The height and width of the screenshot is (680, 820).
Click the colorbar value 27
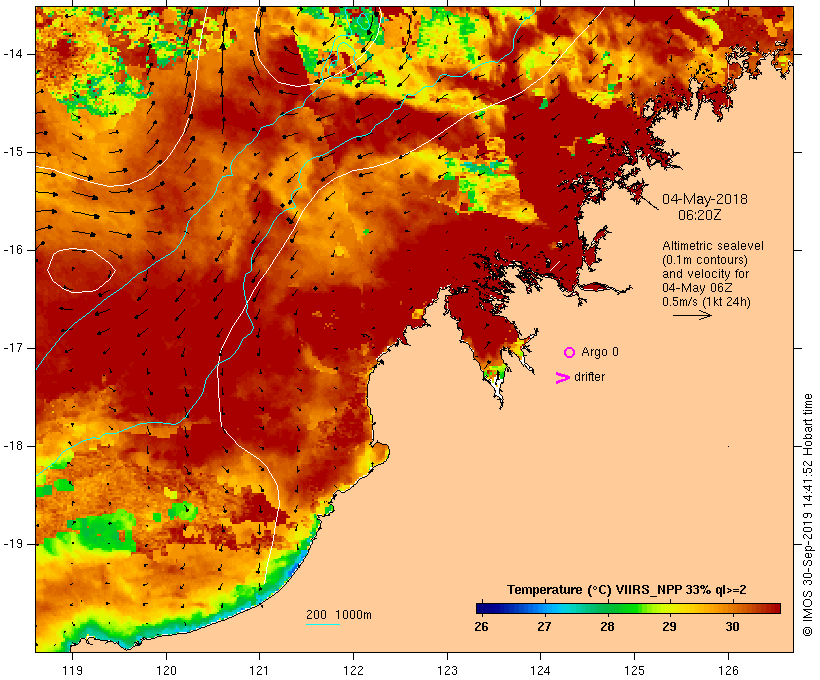(544, 627)
